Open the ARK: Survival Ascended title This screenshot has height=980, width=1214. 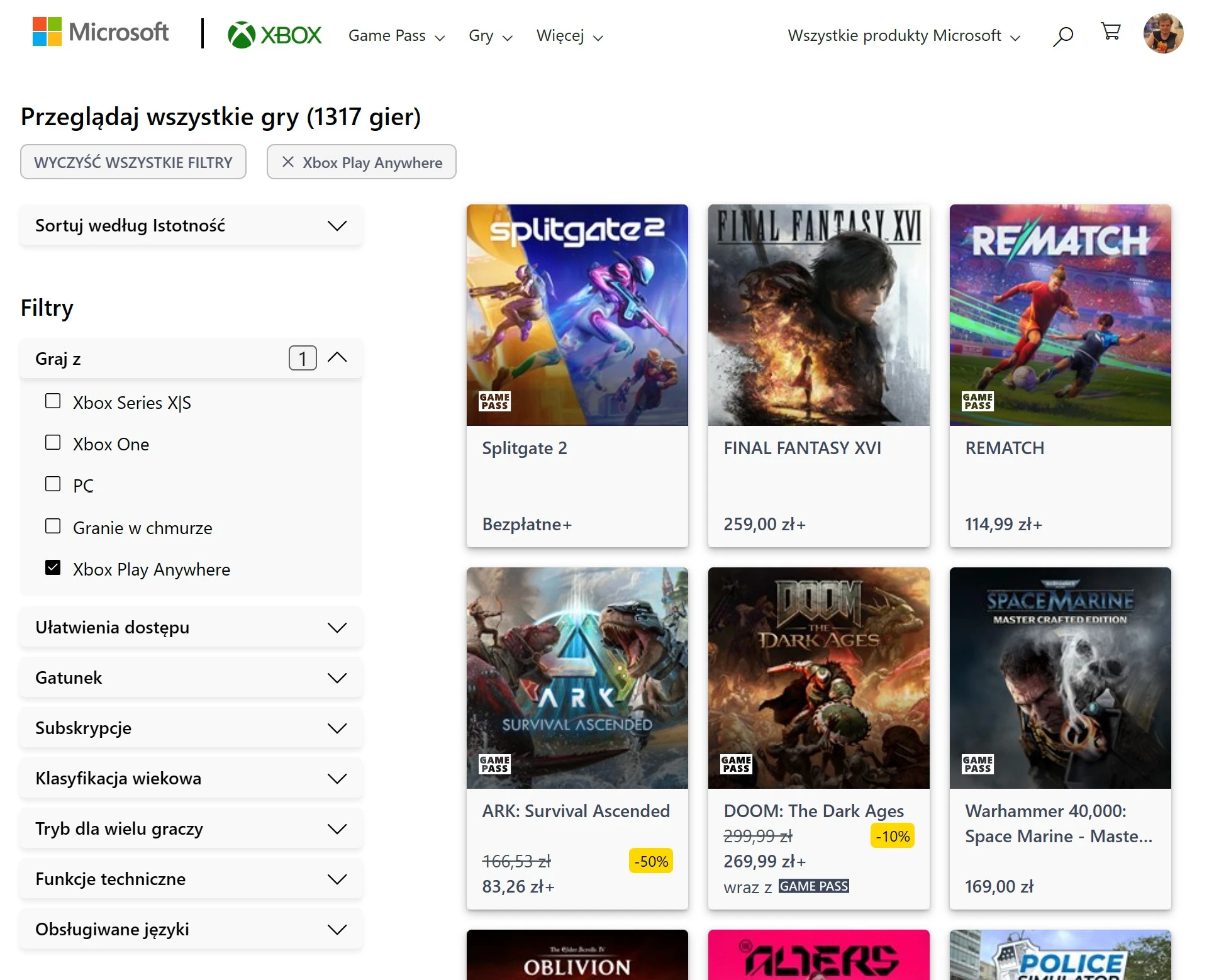pyautogui.click(x=576, y=811)
